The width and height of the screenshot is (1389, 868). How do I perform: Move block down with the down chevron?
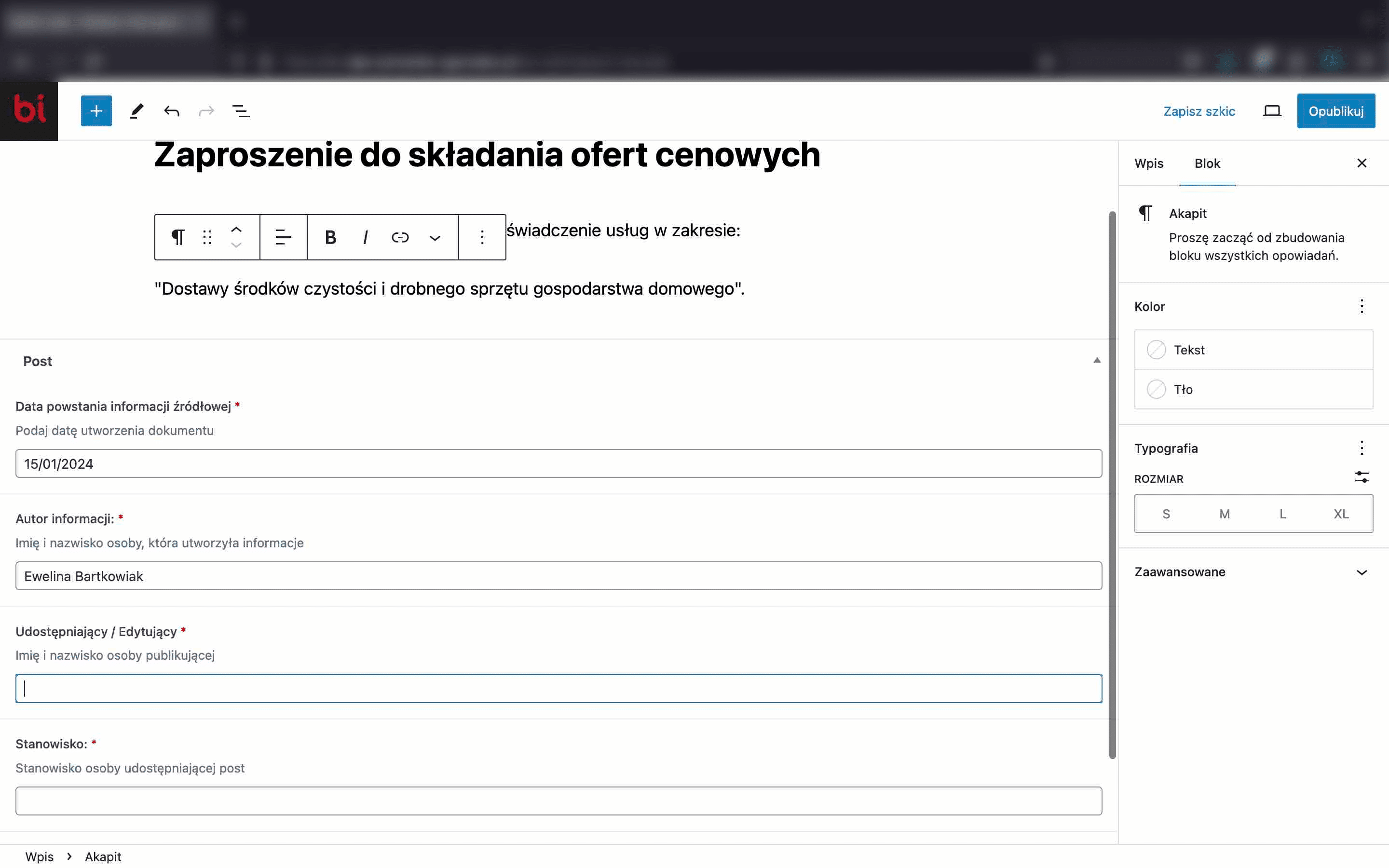[236, 245]
